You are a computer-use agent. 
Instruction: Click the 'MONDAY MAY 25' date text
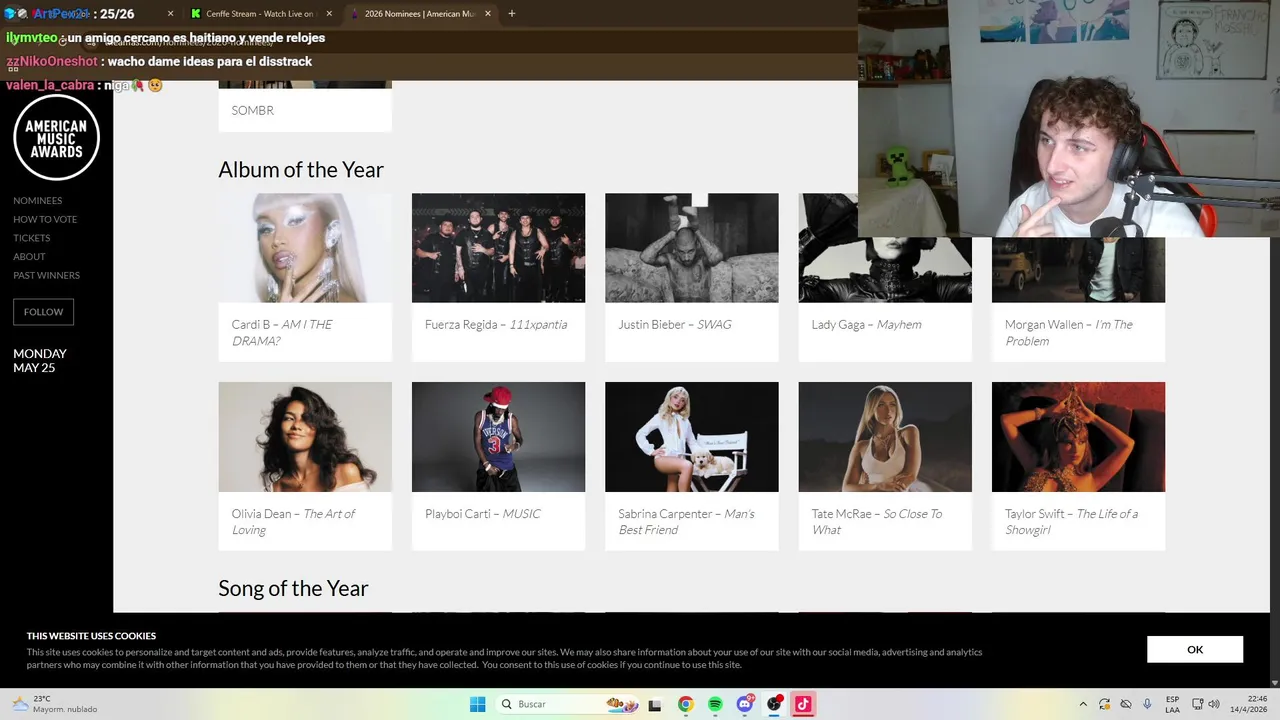(x=40, y=361)
